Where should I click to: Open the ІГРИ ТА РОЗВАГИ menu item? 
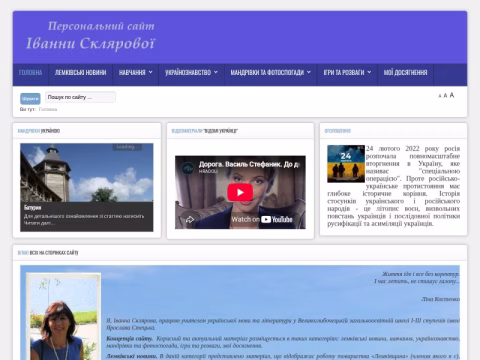coord(344,72)
